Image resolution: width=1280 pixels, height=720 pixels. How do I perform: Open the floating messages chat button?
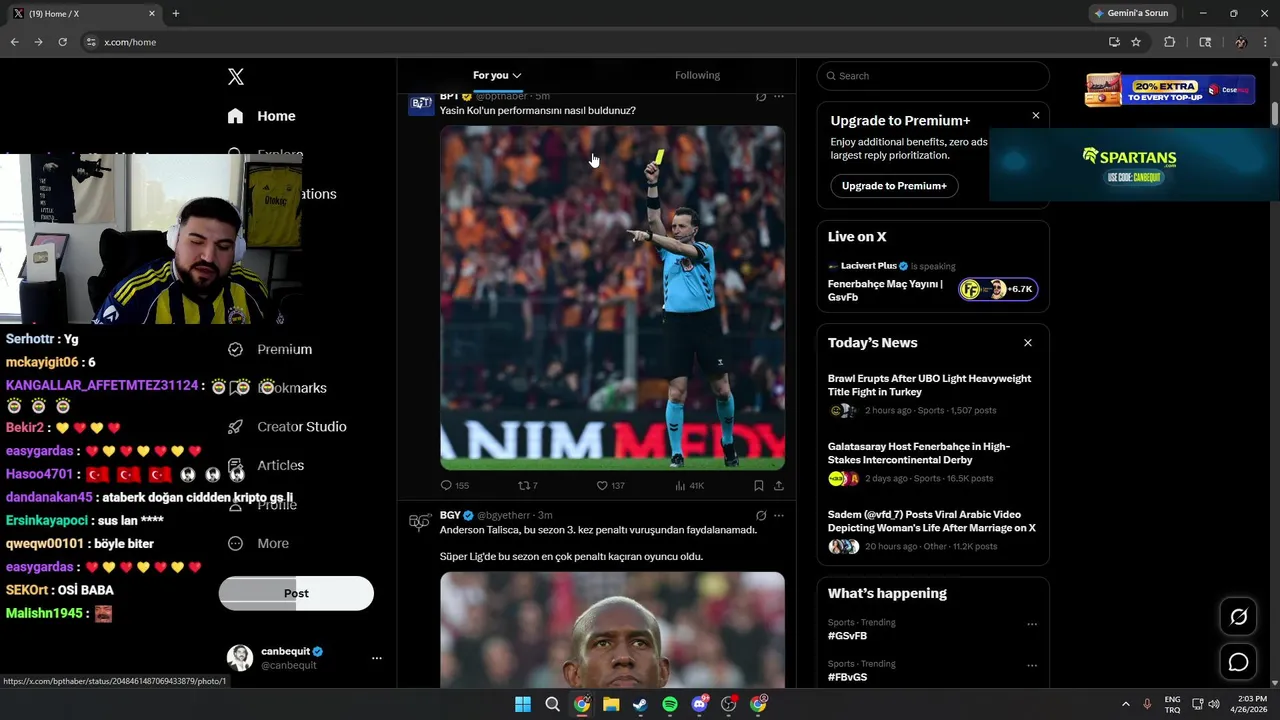click(x=1238, y=662)
